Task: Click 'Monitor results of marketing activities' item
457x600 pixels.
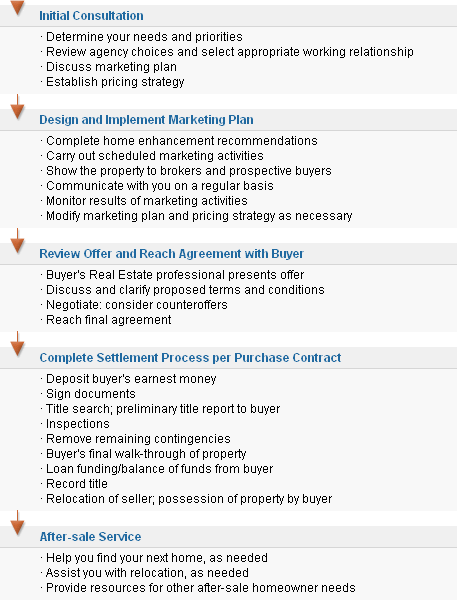Action: pyautogui.click(x=147, y=201)
